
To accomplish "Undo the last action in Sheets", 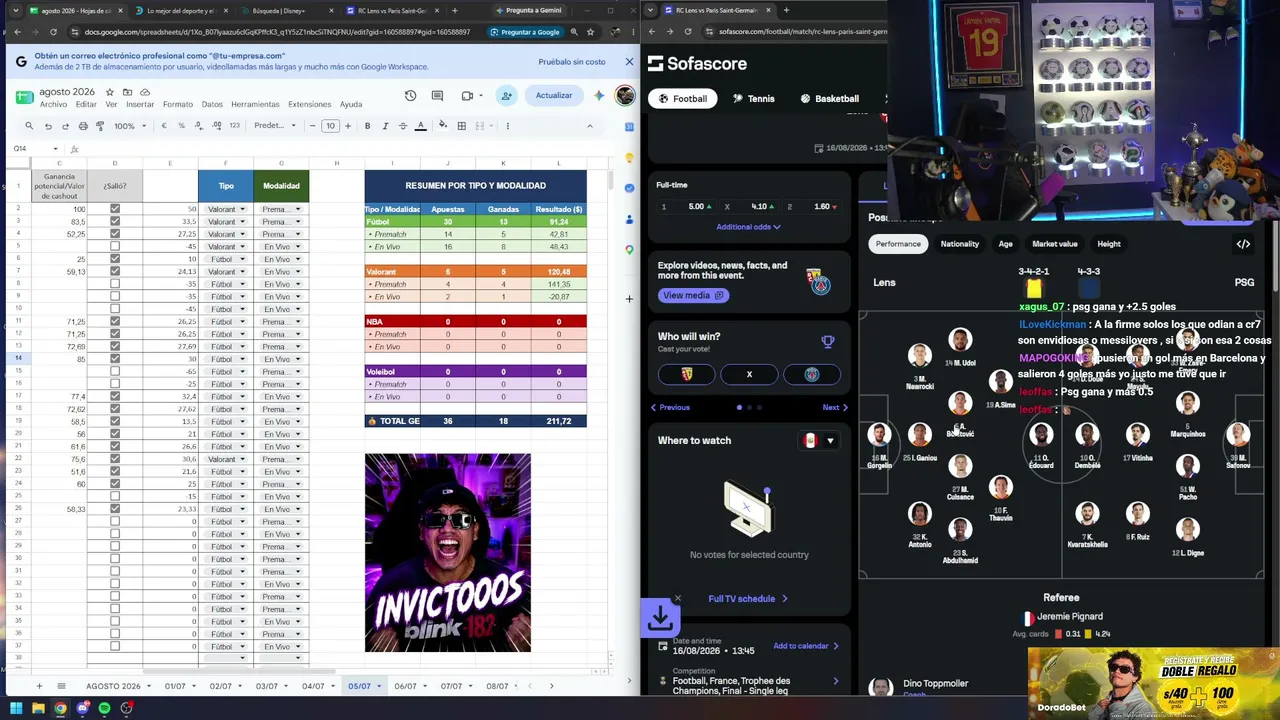I will click(x=47, y=126).
